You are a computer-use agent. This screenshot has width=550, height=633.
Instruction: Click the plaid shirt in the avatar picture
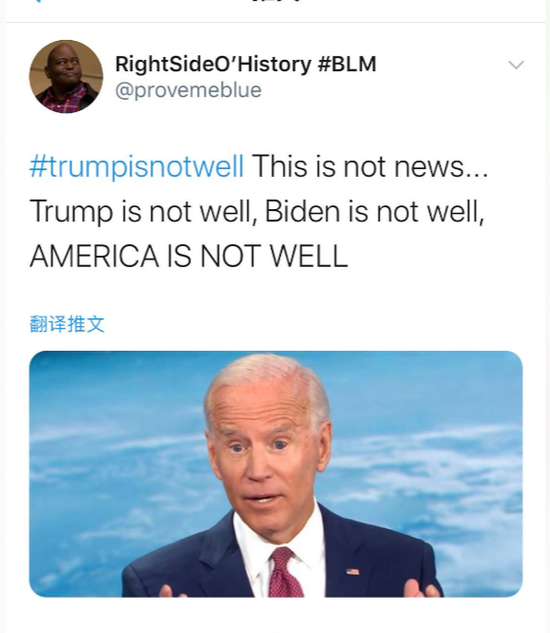pos(65,101)
